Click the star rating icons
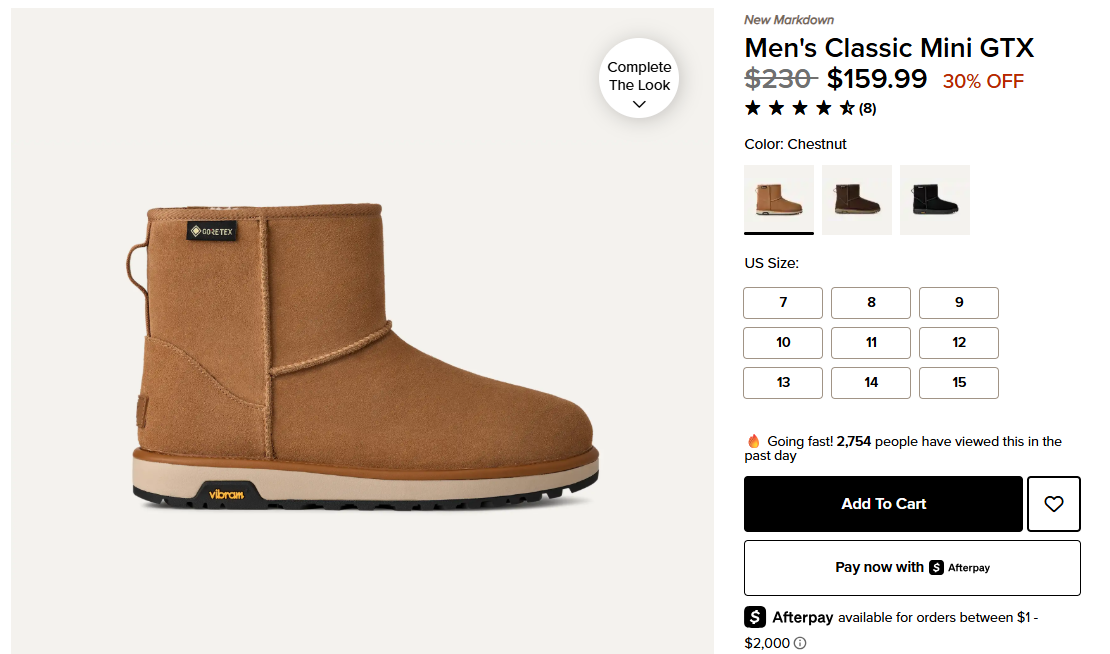 [799, 108]
